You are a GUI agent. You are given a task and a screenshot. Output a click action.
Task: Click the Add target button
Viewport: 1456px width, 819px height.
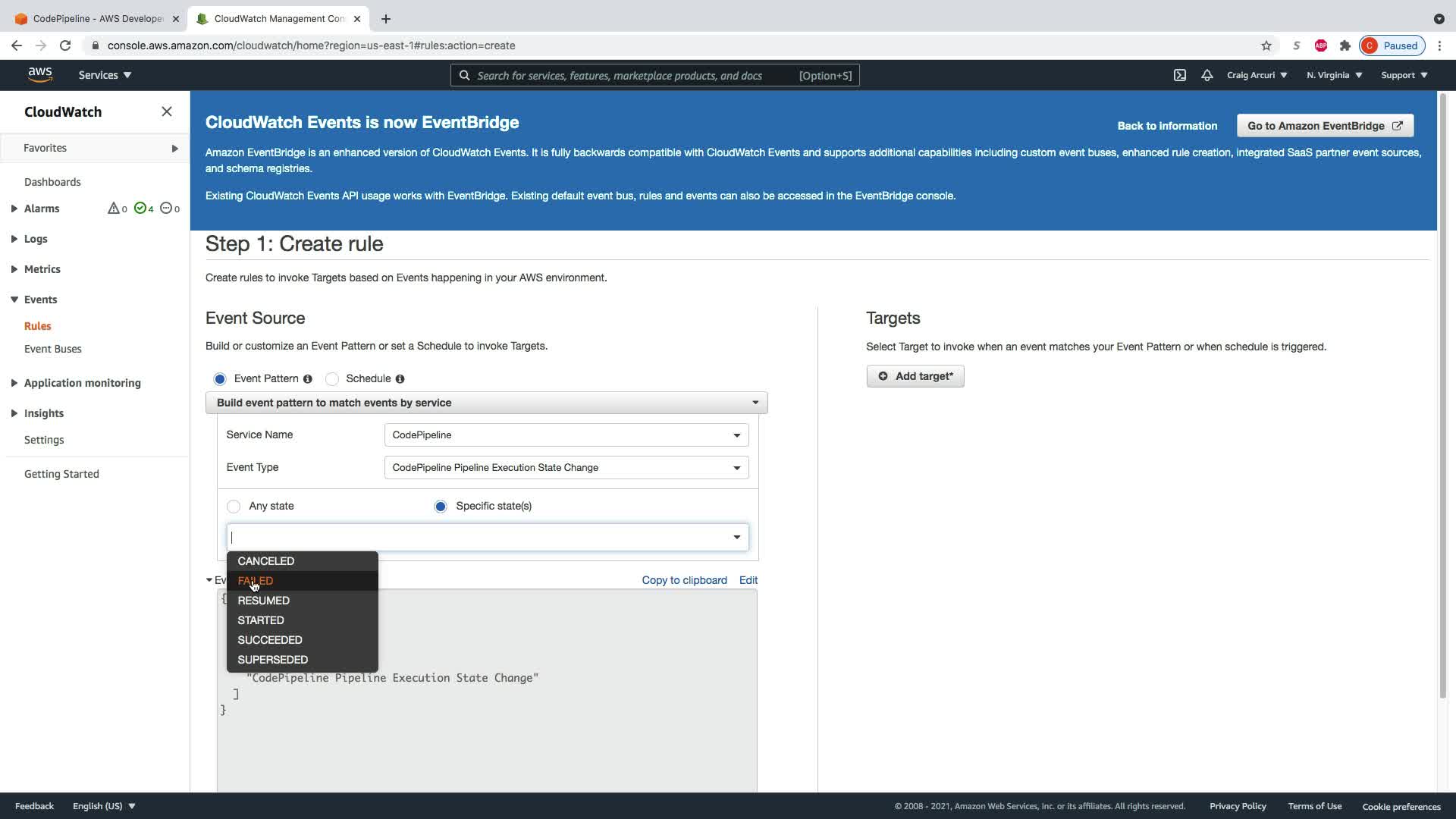tap(915, 376)
